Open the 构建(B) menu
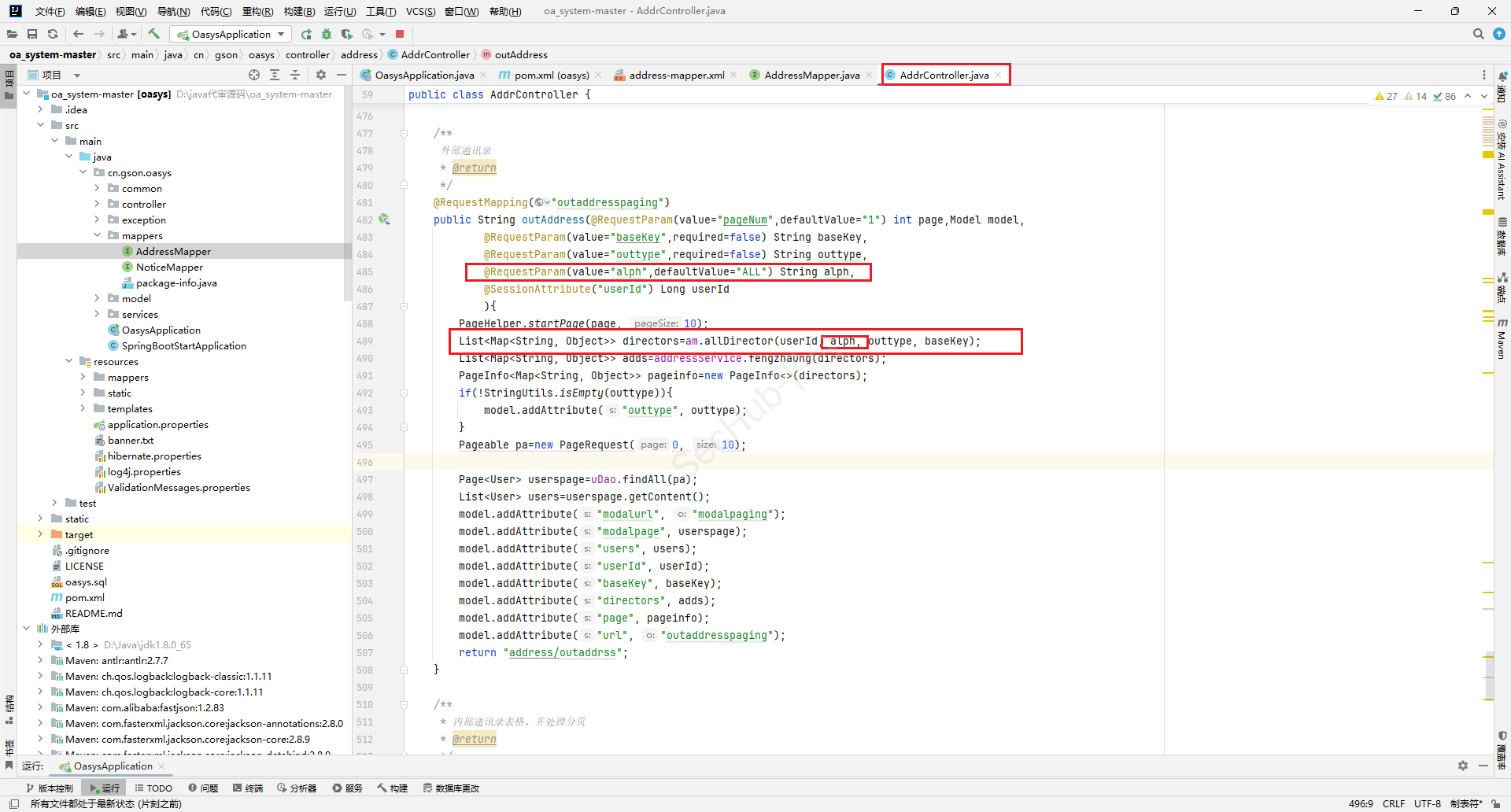 299,11
